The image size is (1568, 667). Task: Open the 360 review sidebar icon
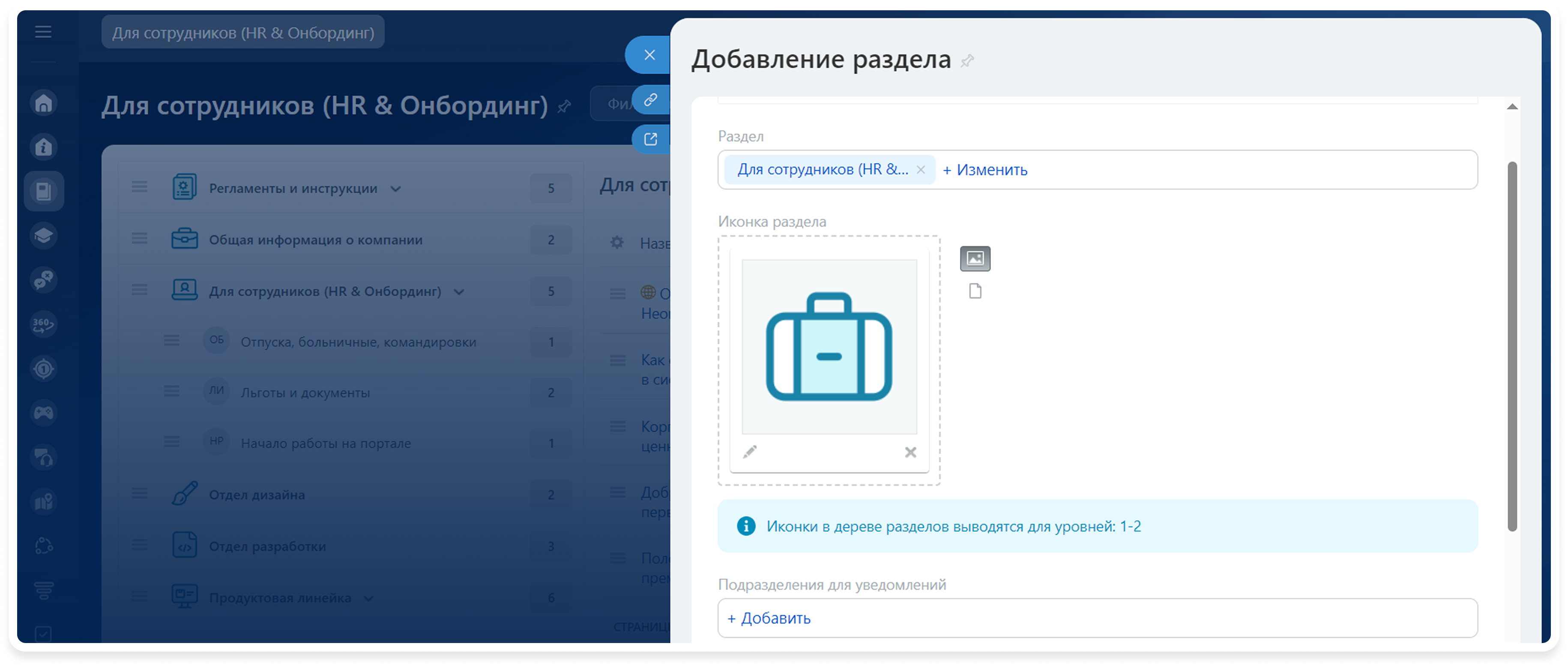pyautogui.click(x=44, y=324)
